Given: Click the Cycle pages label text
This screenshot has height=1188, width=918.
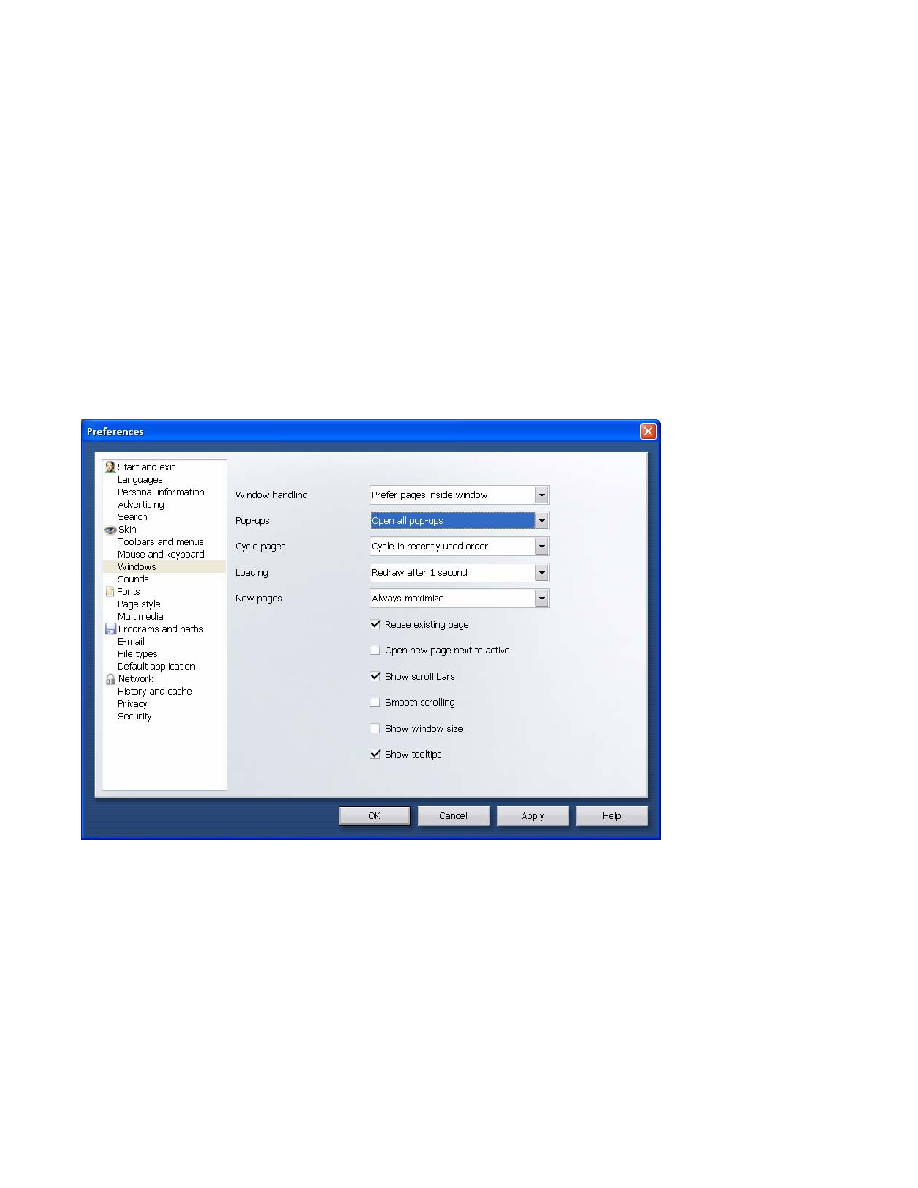Looking at the screenshot, I should point(260,546).
